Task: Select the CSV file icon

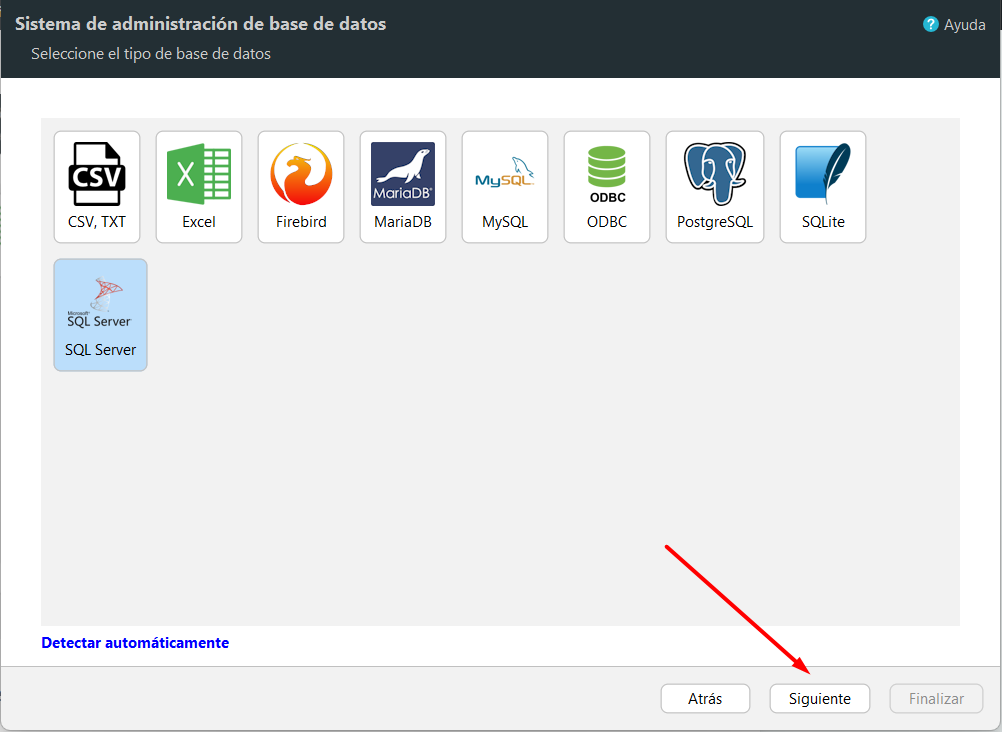Action: tap(96, 174)
